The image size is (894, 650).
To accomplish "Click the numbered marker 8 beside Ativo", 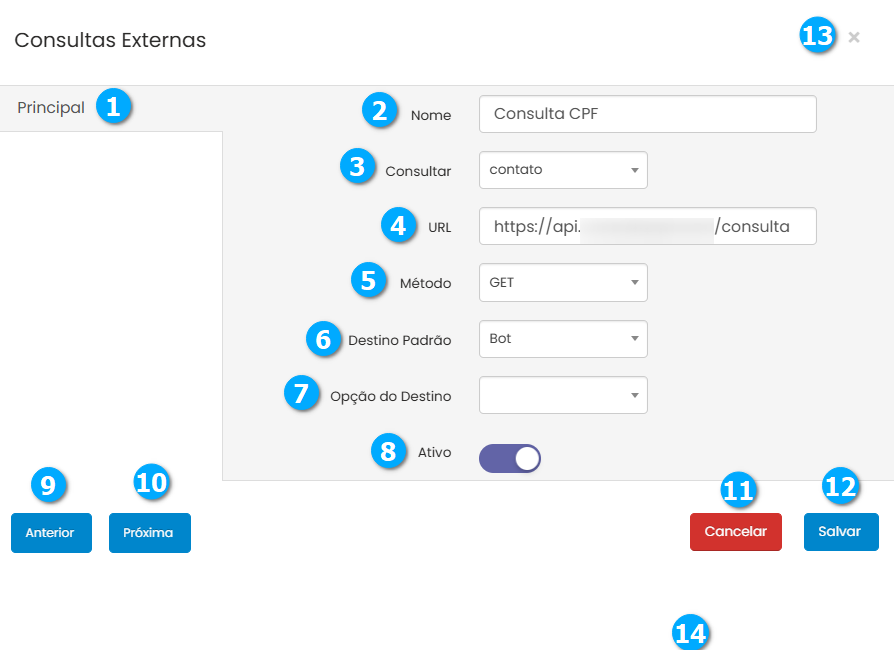I will 388,451.
